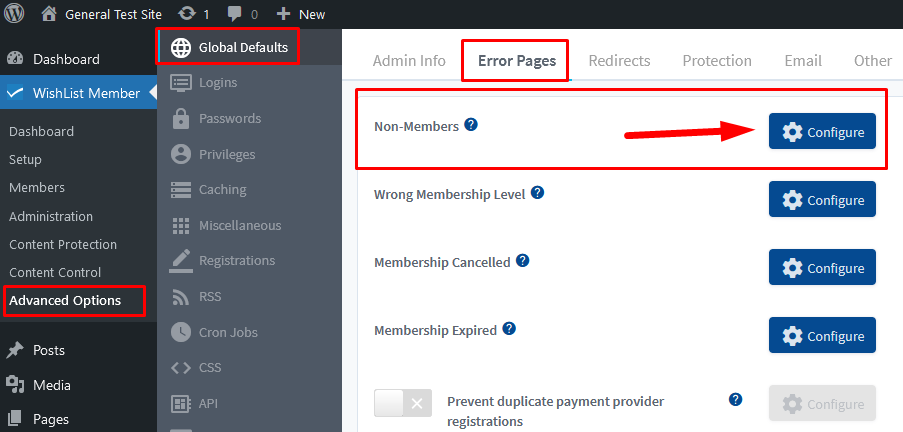Open the Cron Jobs settings section

pyautogui.click(x=249, y=332)
